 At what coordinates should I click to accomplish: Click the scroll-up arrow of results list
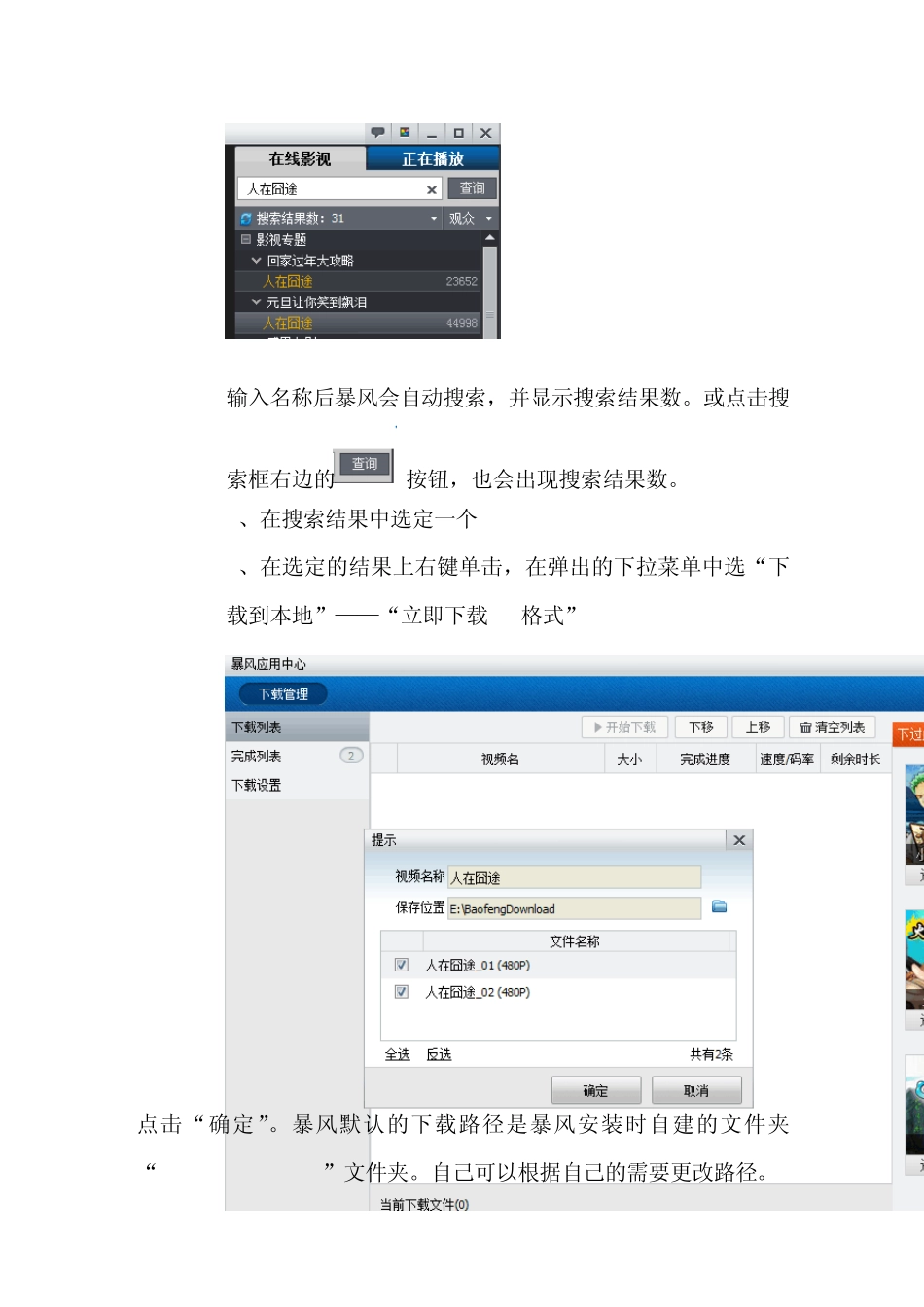[490, 238]
